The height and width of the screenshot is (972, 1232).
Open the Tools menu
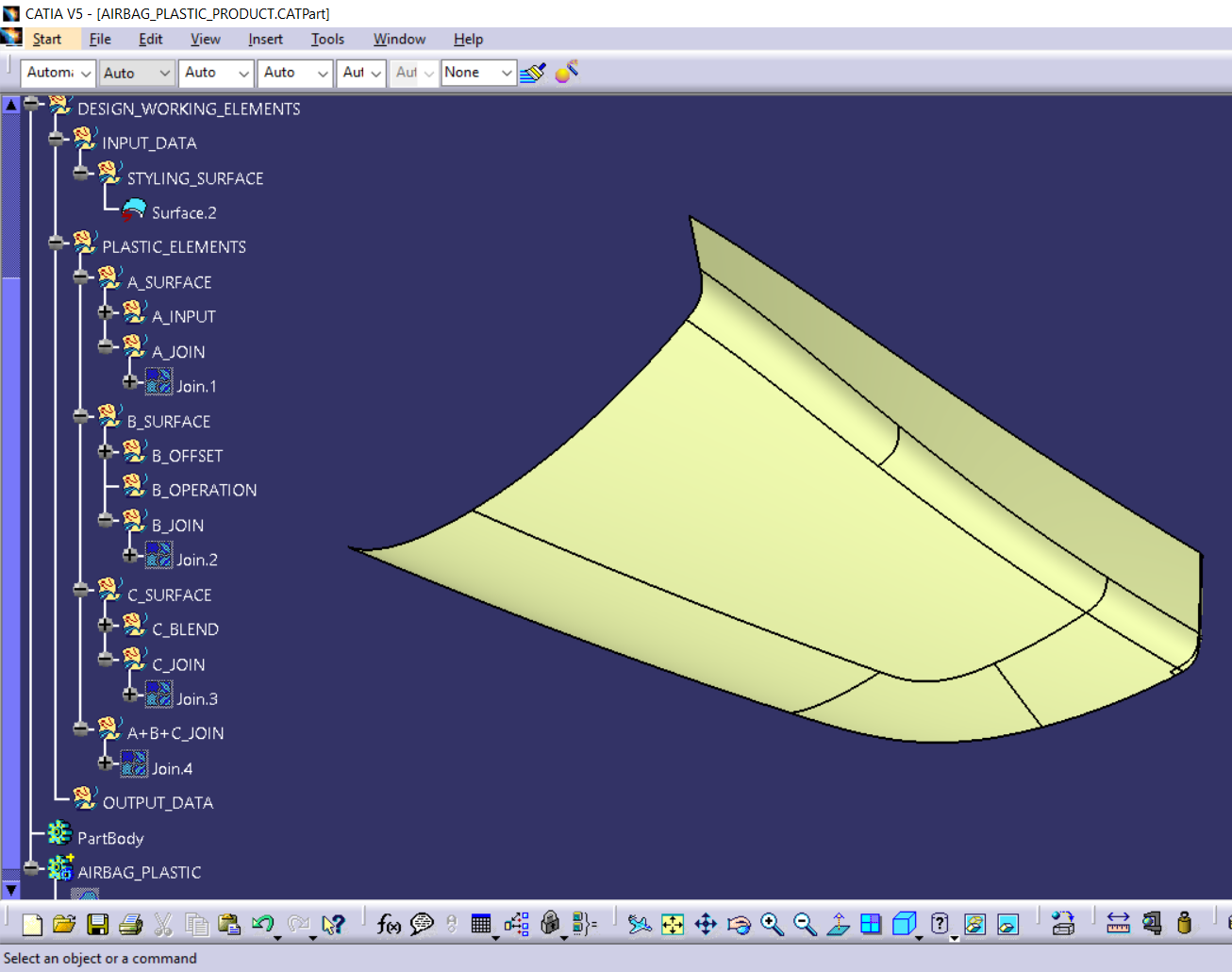pos(327,39)
